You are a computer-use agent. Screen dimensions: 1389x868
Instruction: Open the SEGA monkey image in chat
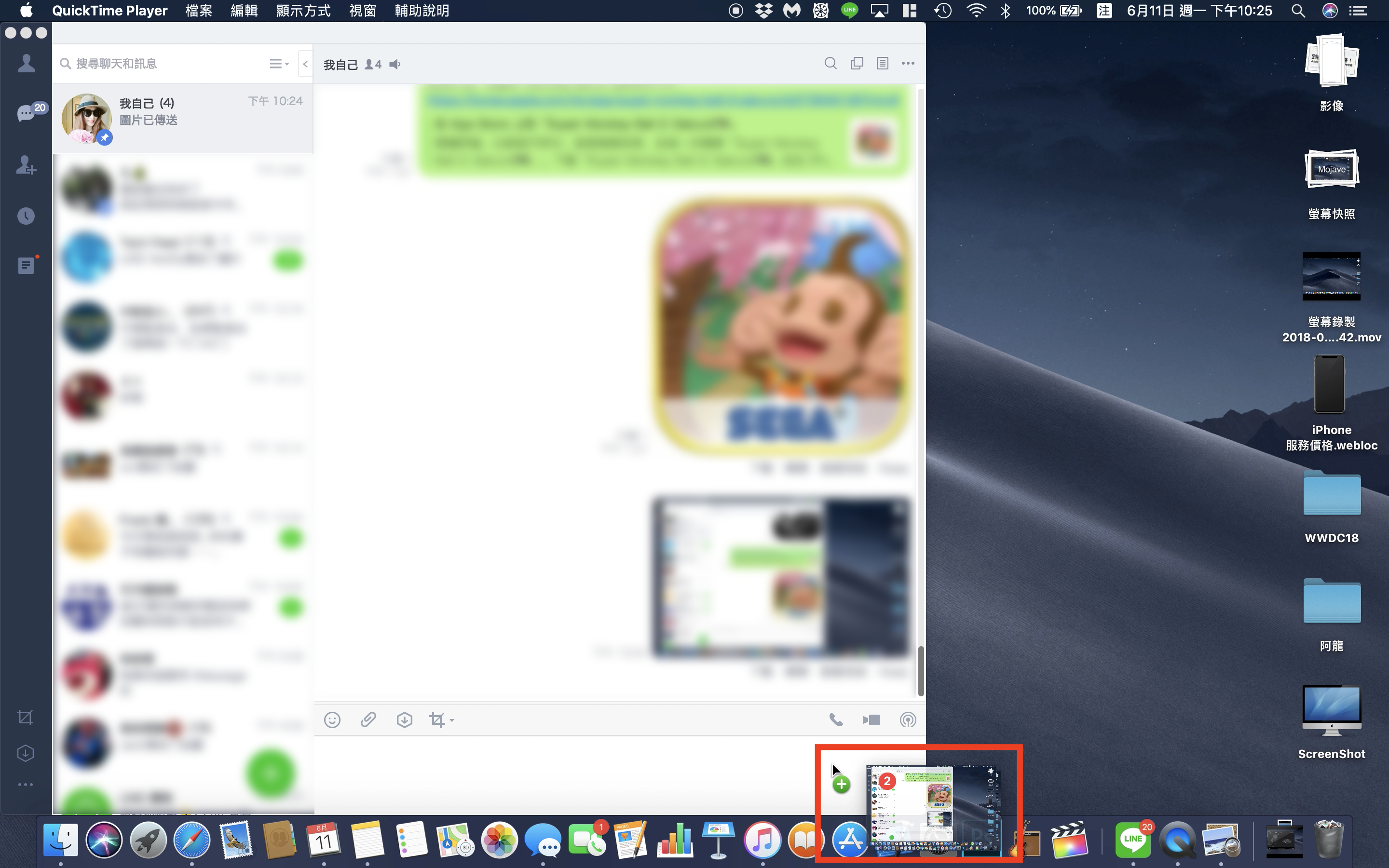tap(782, 326)
